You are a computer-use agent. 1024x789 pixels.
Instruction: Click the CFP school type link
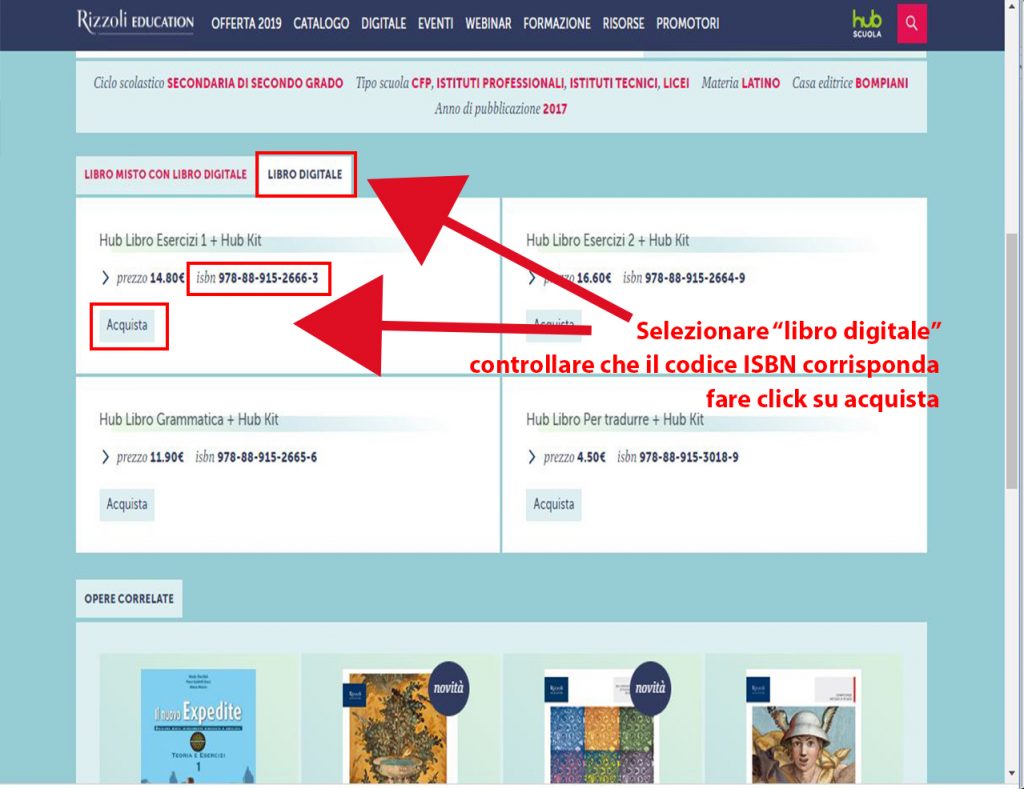coord(421,84)
